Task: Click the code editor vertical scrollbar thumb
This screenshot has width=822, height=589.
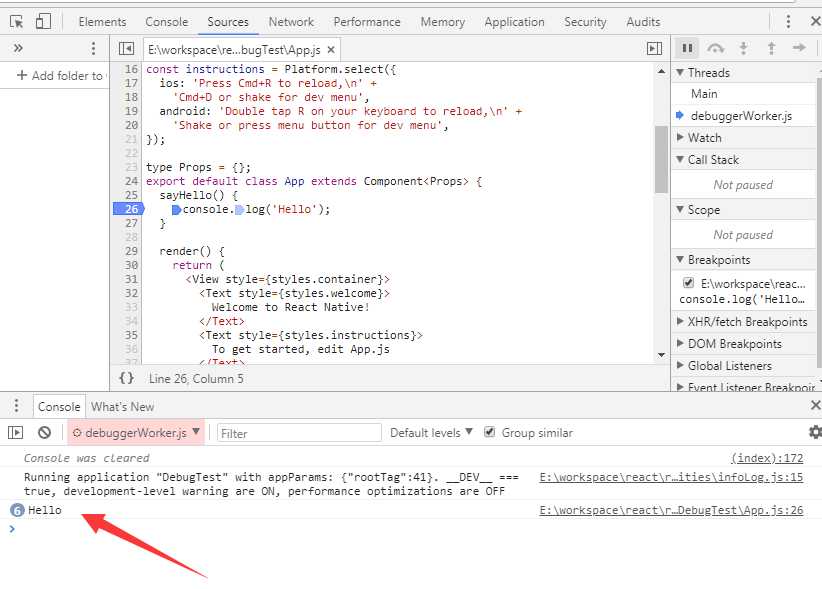Action: [661, 159]
